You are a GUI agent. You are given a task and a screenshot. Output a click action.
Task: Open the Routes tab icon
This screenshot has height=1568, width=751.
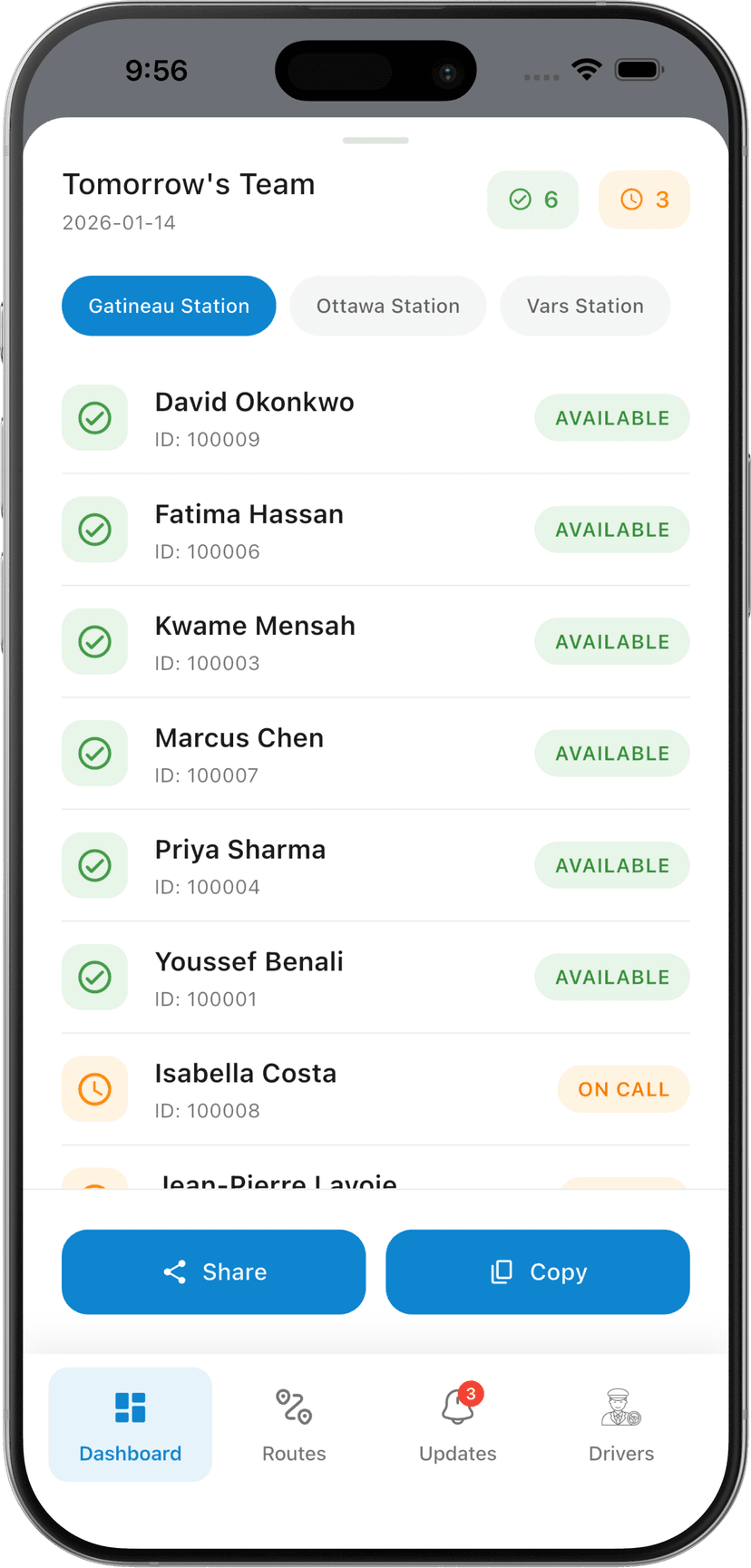[294, 1407]
